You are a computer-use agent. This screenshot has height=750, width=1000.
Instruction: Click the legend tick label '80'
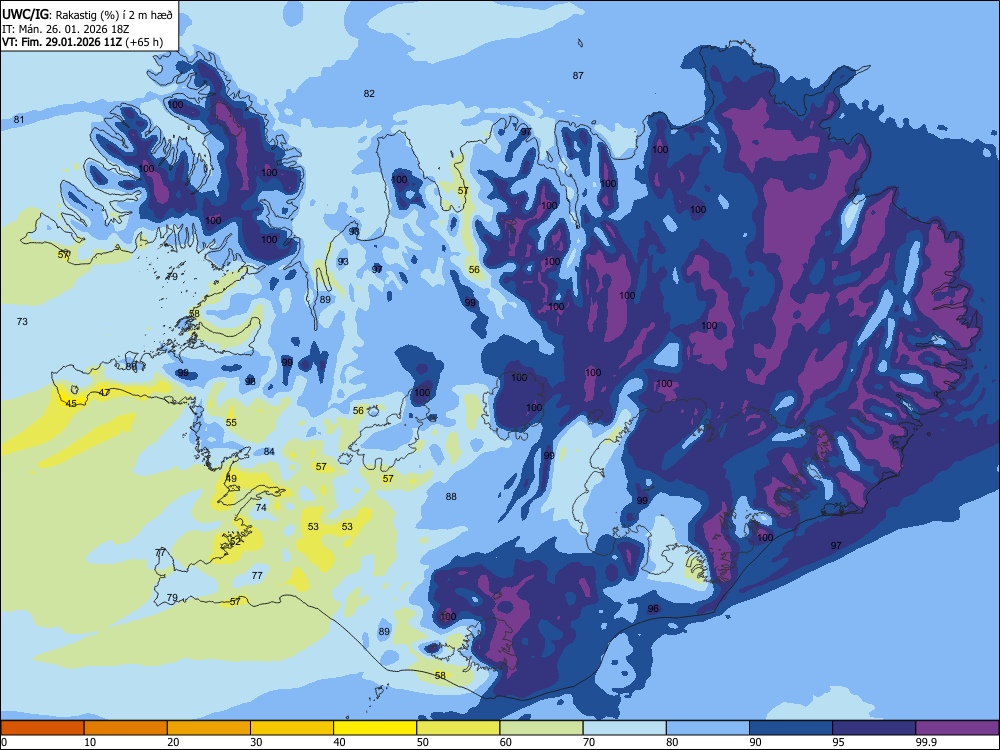point(672,742)
